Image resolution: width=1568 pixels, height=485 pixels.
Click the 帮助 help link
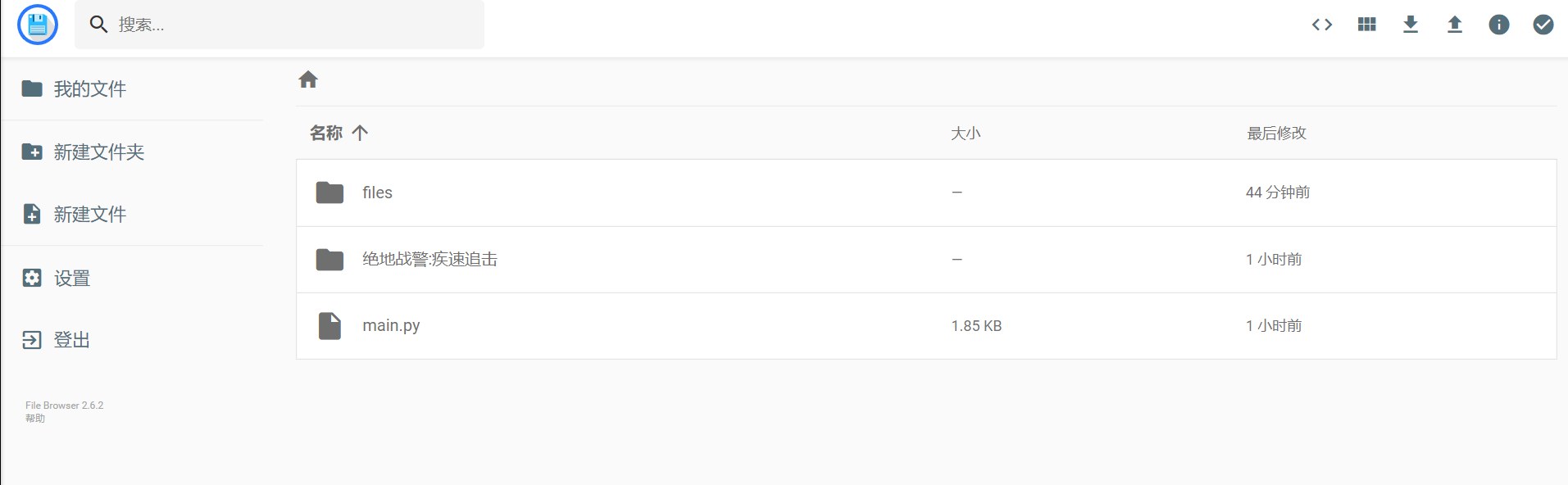coord(35,419)
